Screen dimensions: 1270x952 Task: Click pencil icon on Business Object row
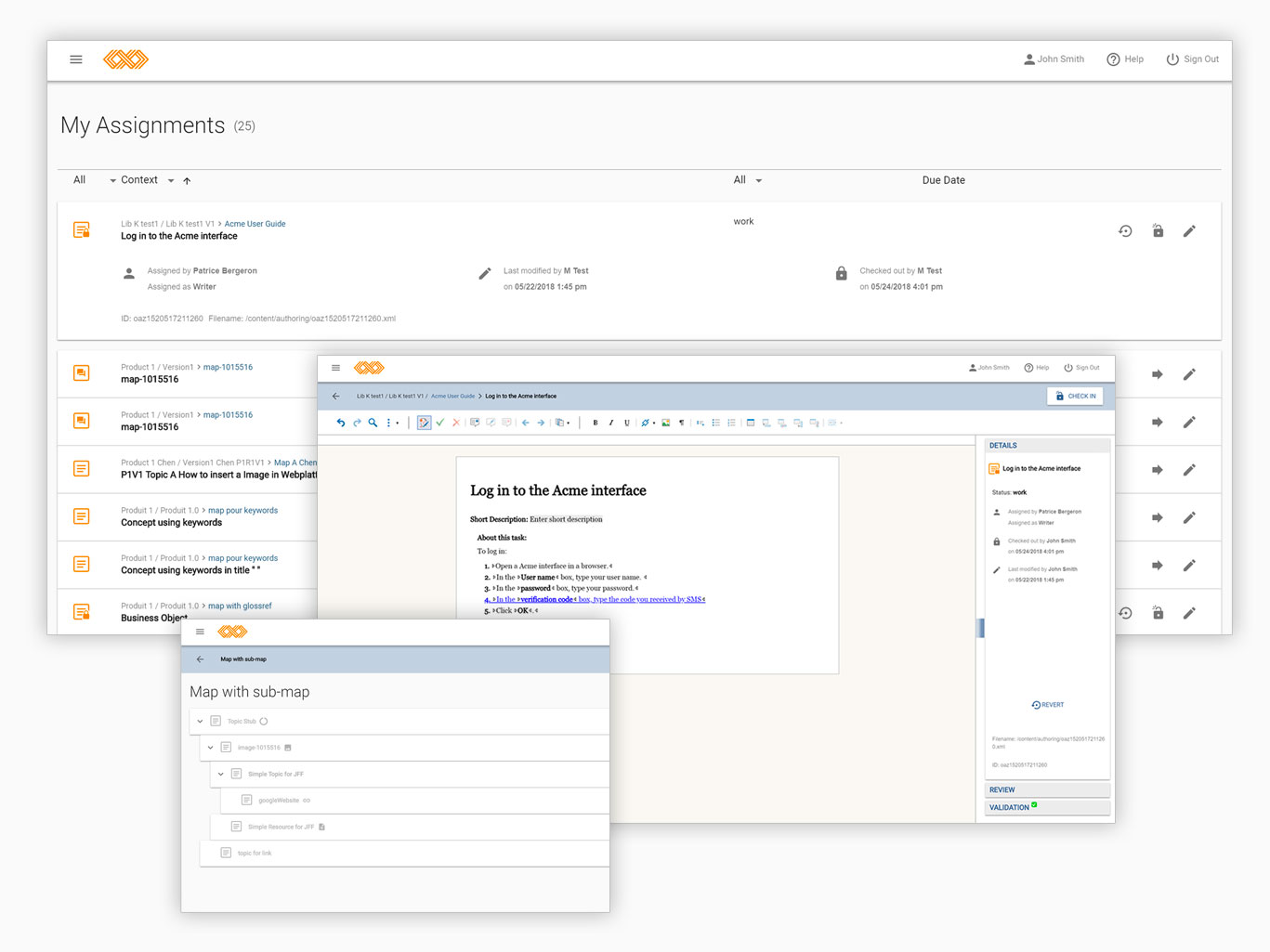(1189, 613)
